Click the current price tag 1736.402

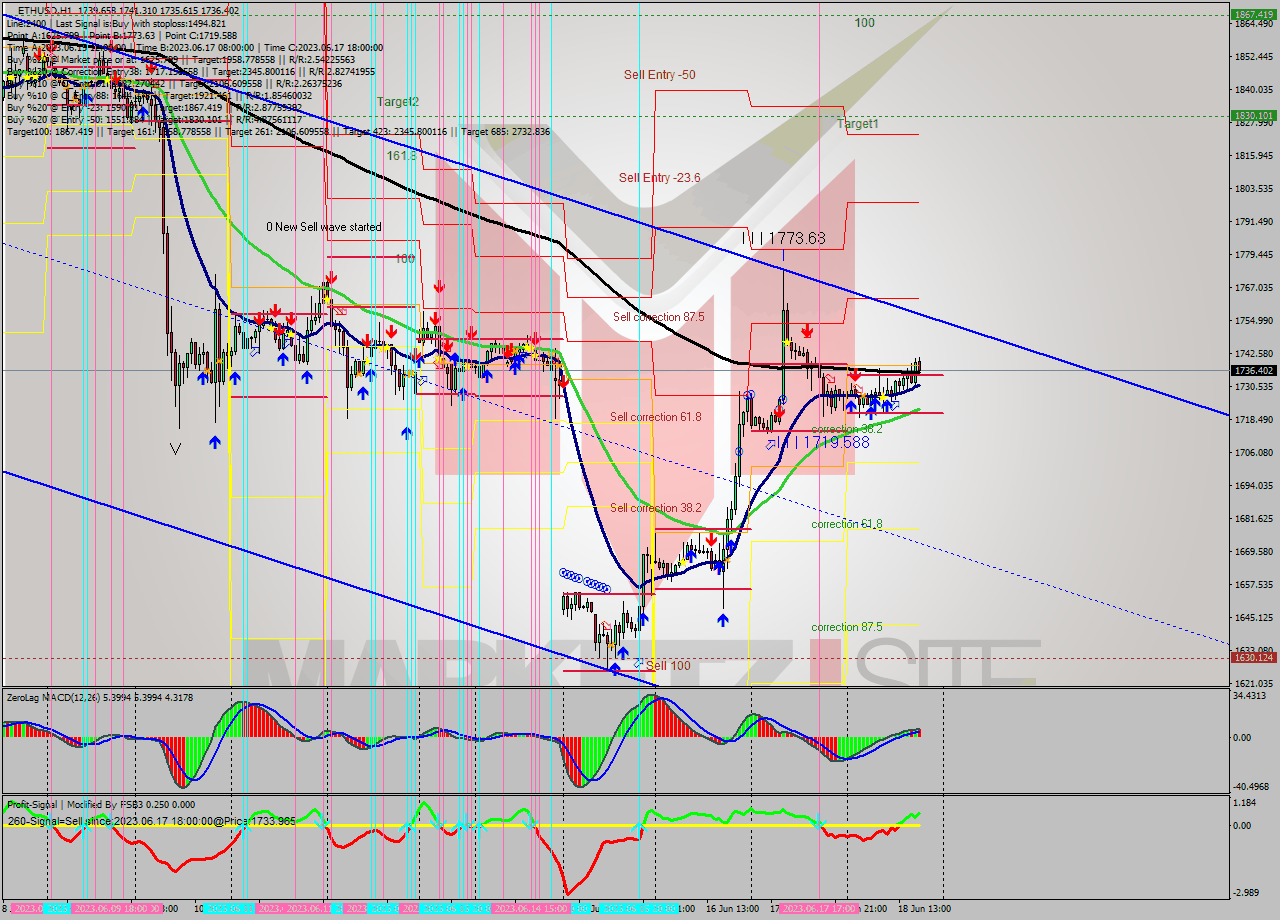pyautogui.click(x=1253, y=371)
